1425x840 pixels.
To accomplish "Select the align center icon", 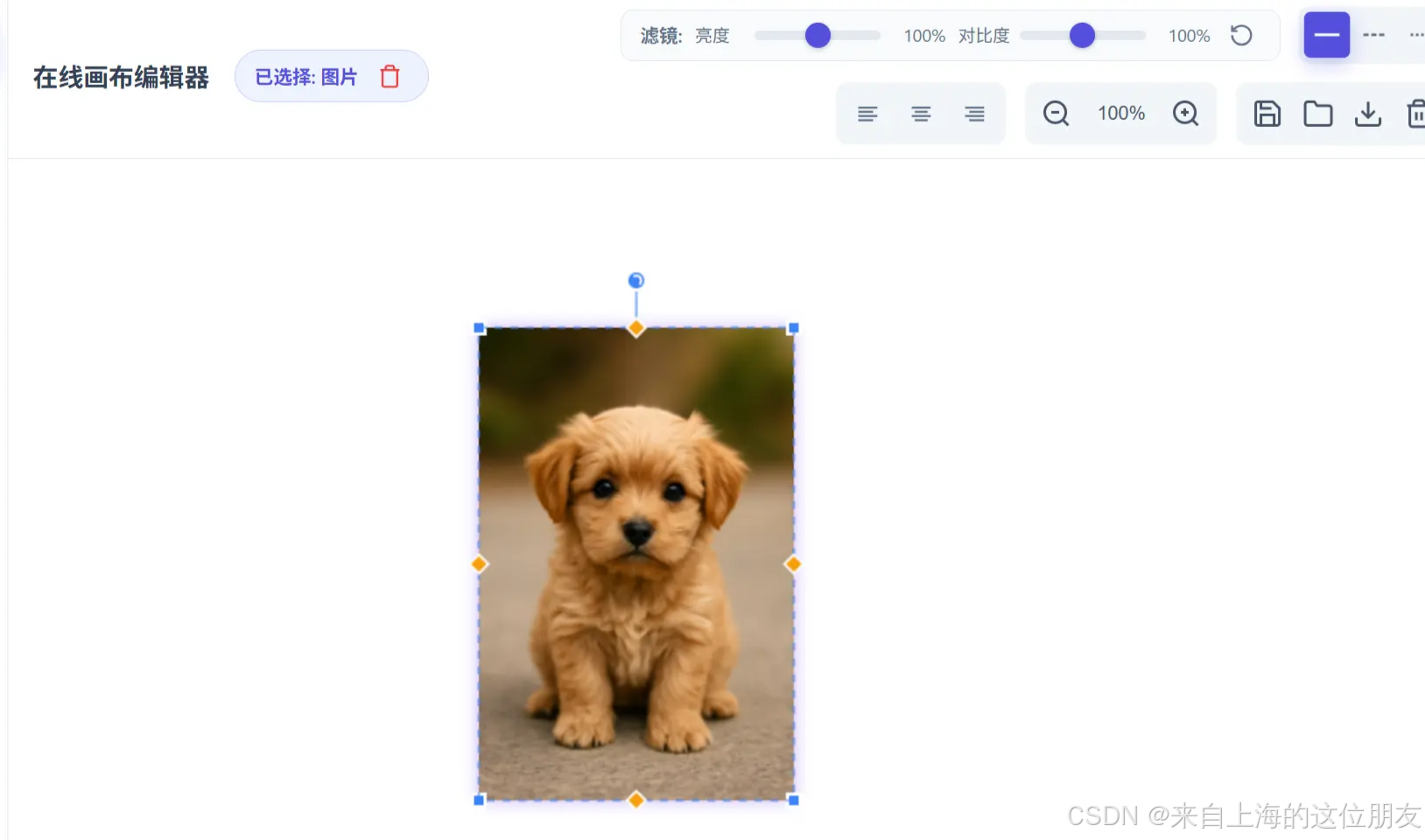I will tap(921, 113).
